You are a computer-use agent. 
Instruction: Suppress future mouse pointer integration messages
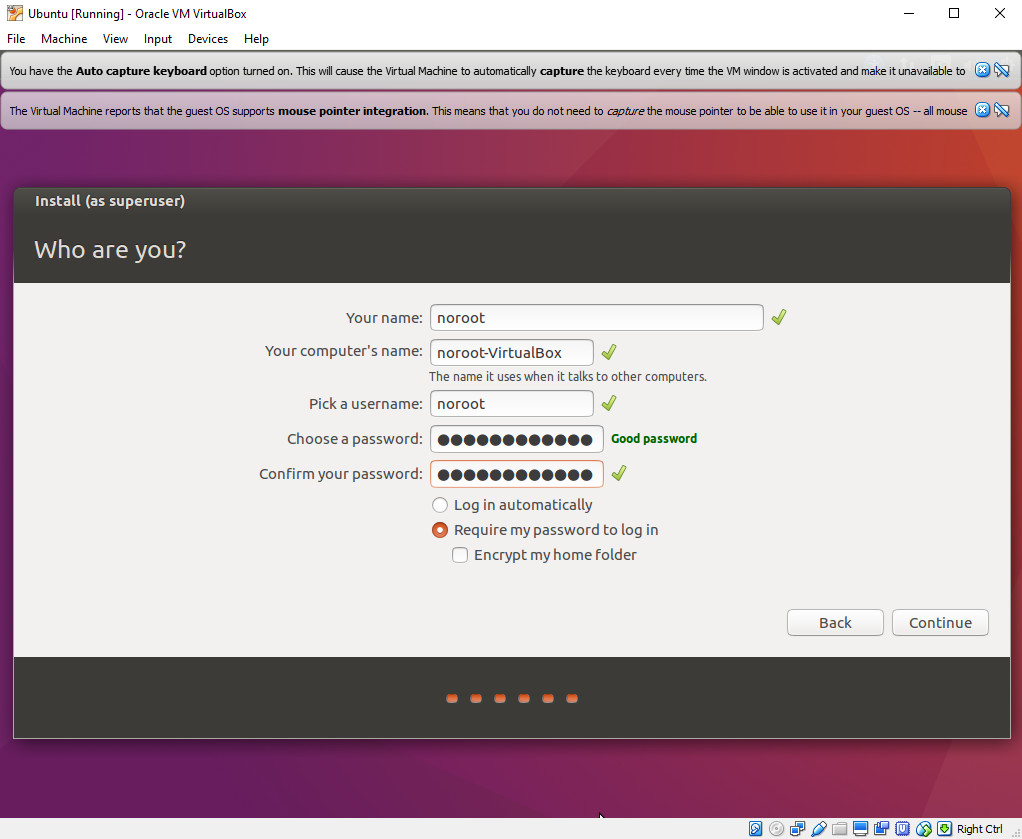coord(1002,110)
